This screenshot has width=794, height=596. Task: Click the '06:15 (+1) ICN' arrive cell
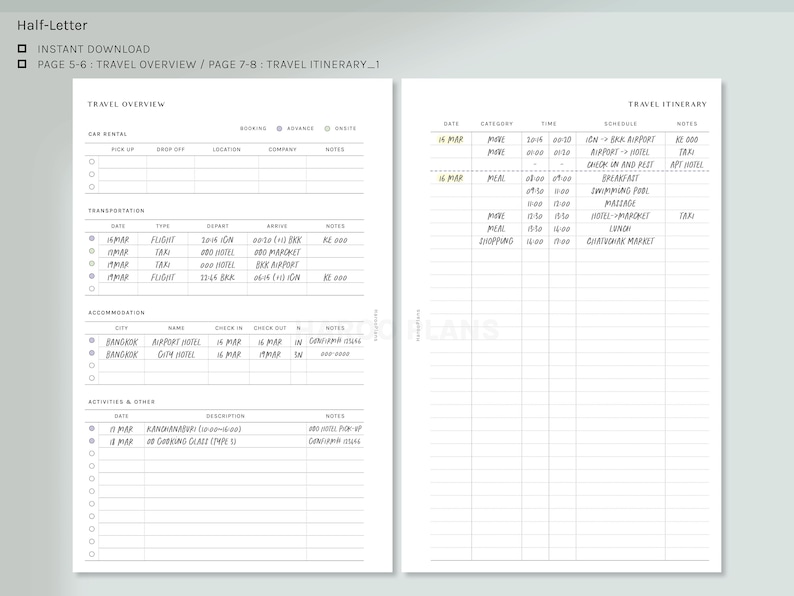coord(277,277)
